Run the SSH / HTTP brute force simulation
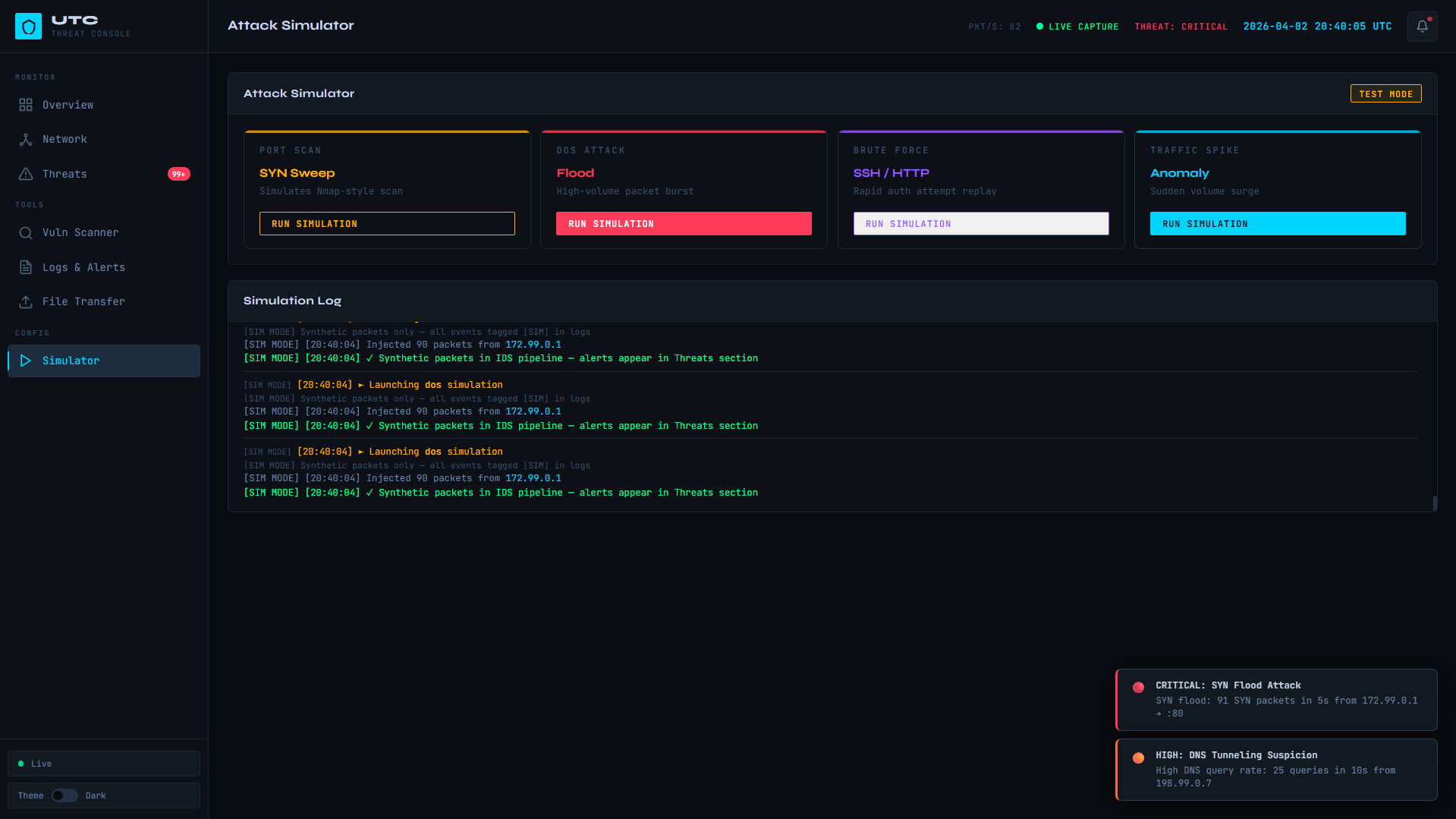 coord(980,224)
